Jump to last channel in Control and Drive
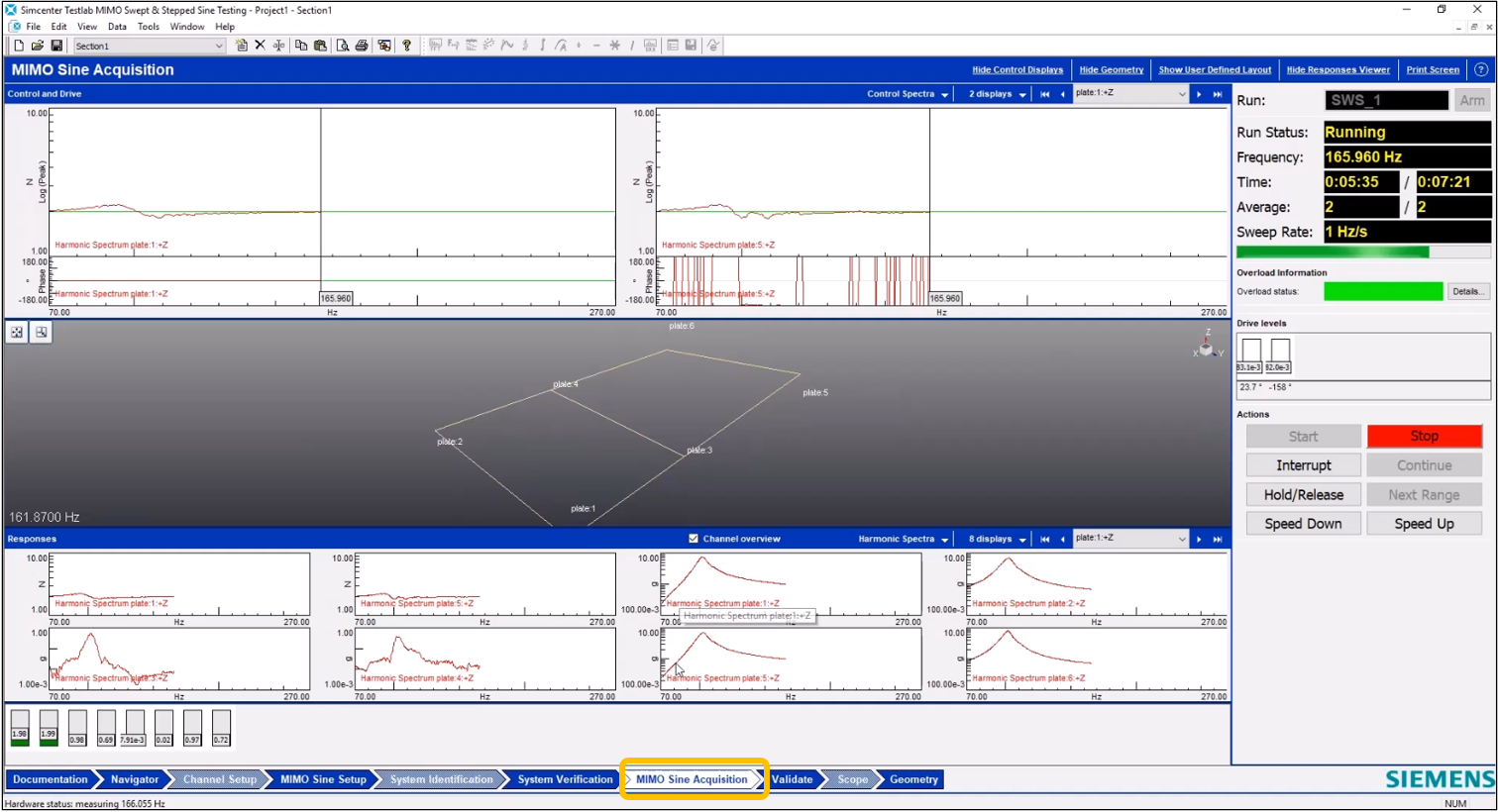This screenshot has width=1498, height=812. point(1218,94)
